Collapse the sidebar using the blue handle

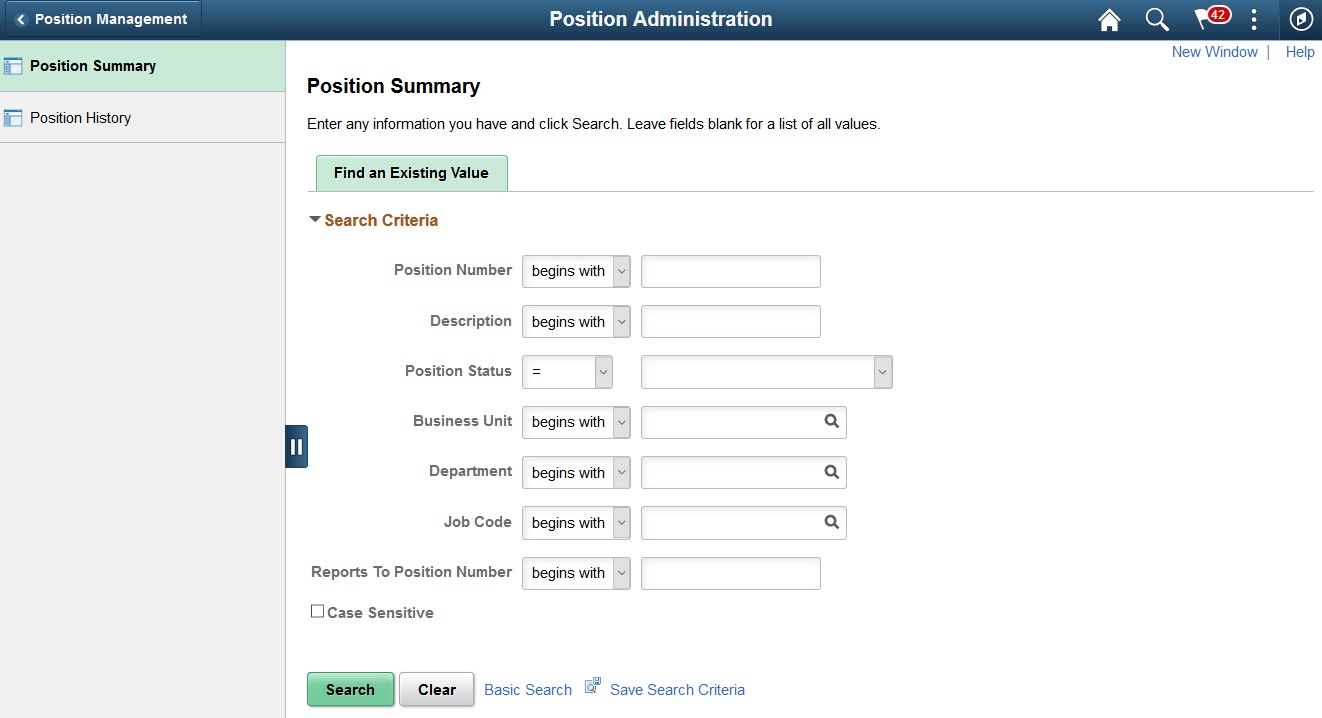(x=296, y=446)
